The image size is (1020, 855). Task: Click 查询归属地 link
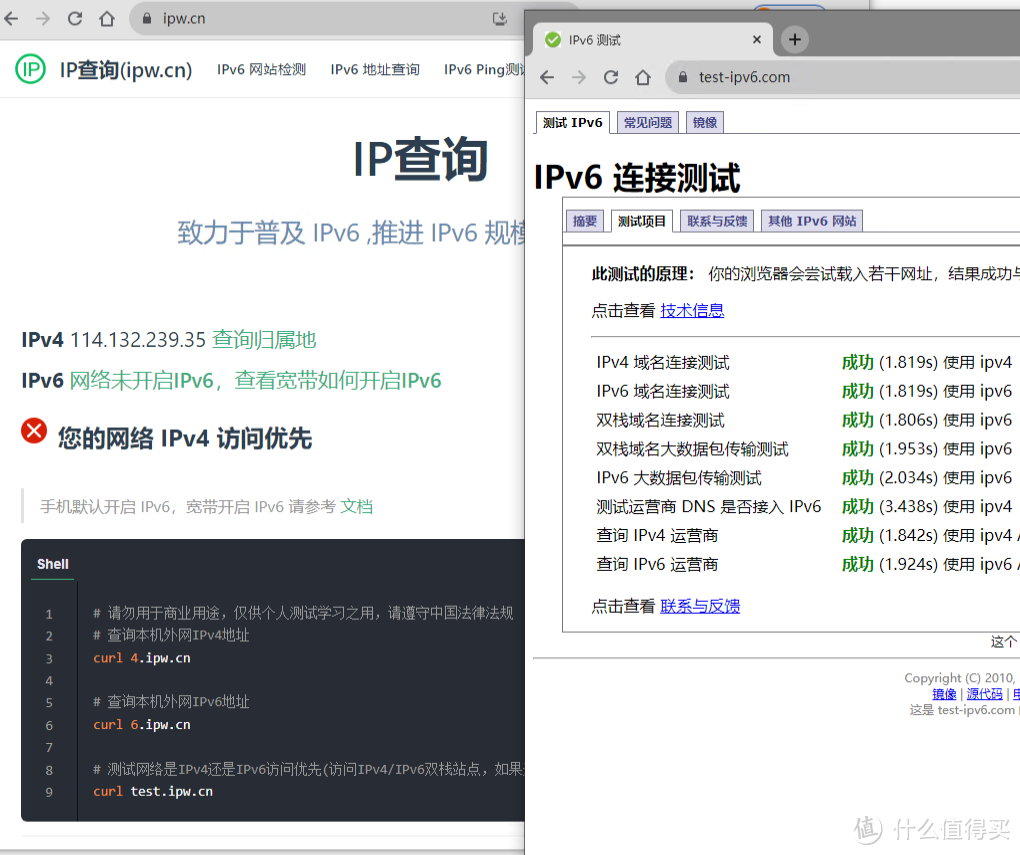264,340
